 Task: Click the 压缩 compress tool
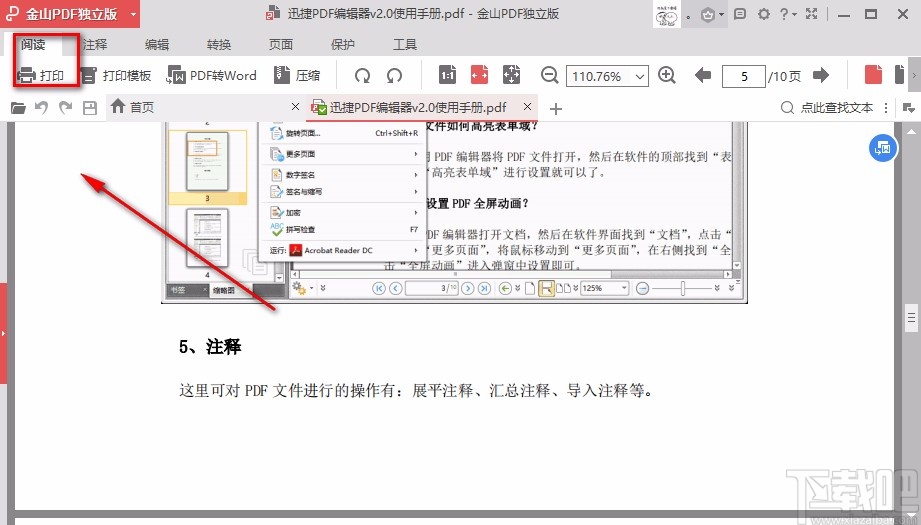297,75
